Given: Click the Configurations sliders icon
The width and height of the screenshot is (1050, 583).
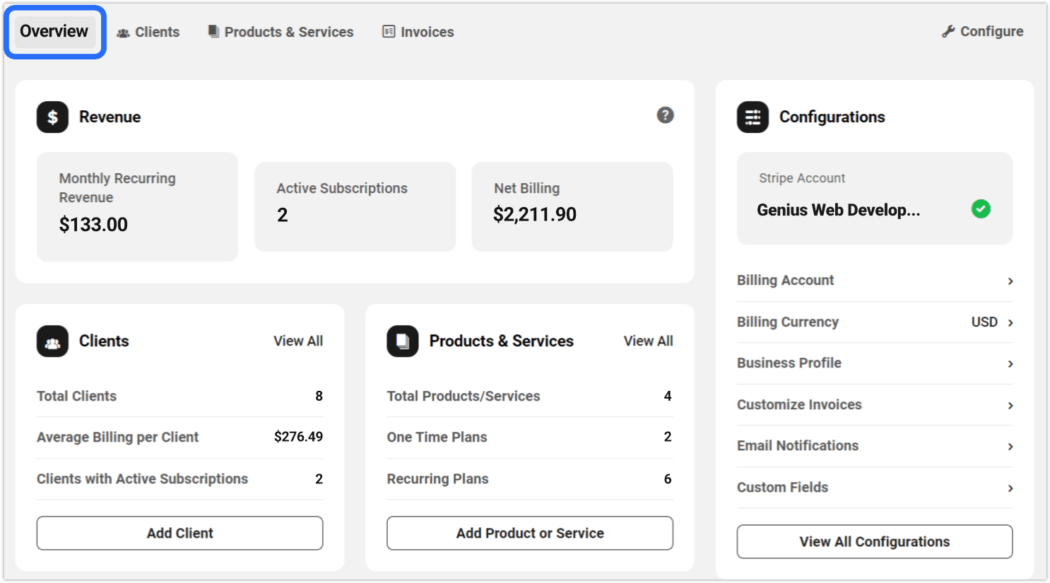Looking at the screenshot, I should coord(753,117).
